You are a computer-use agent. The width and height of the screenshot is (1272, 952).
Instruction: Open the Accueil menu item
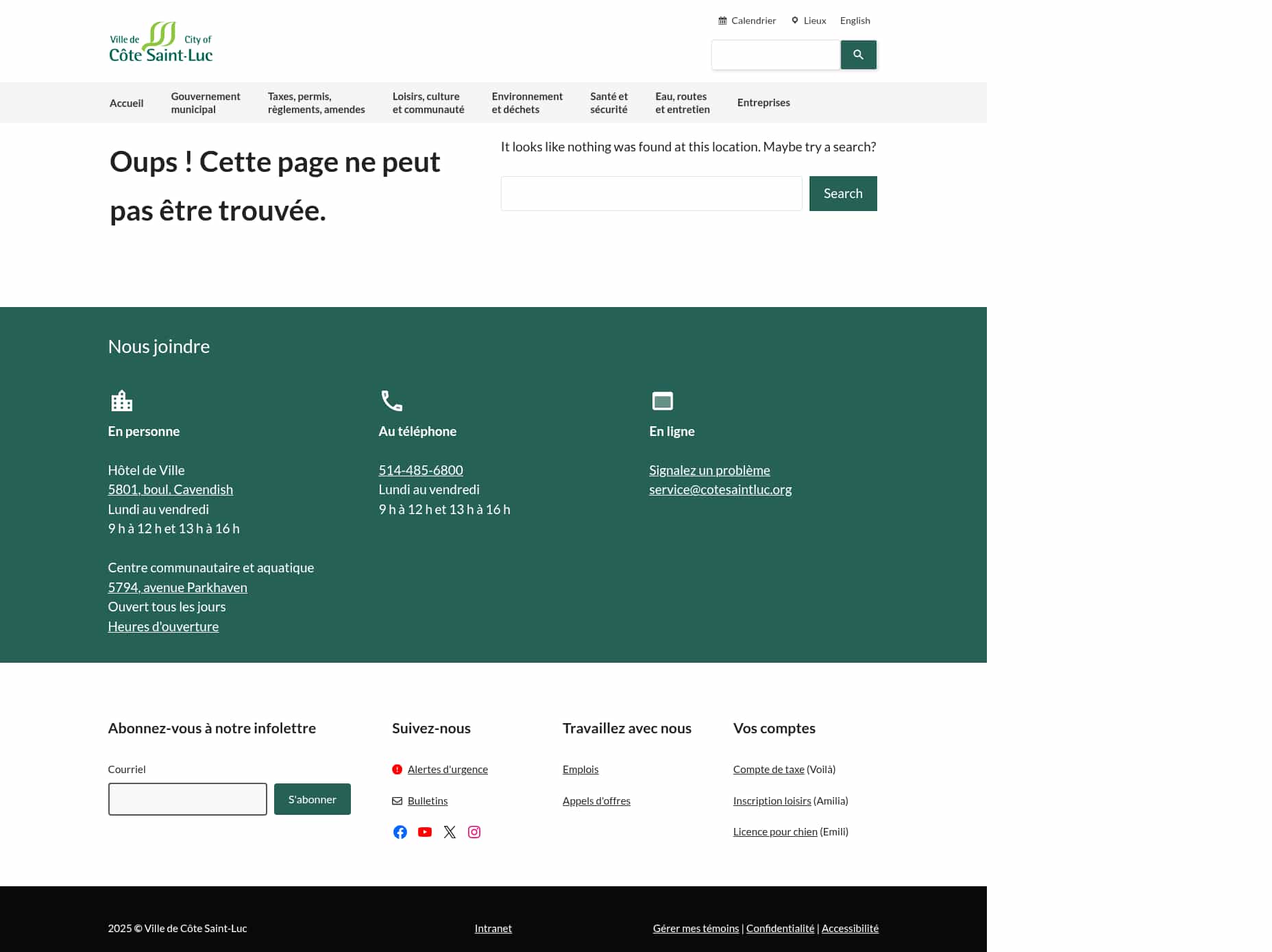pyautogui.click(x=126, y=102)
